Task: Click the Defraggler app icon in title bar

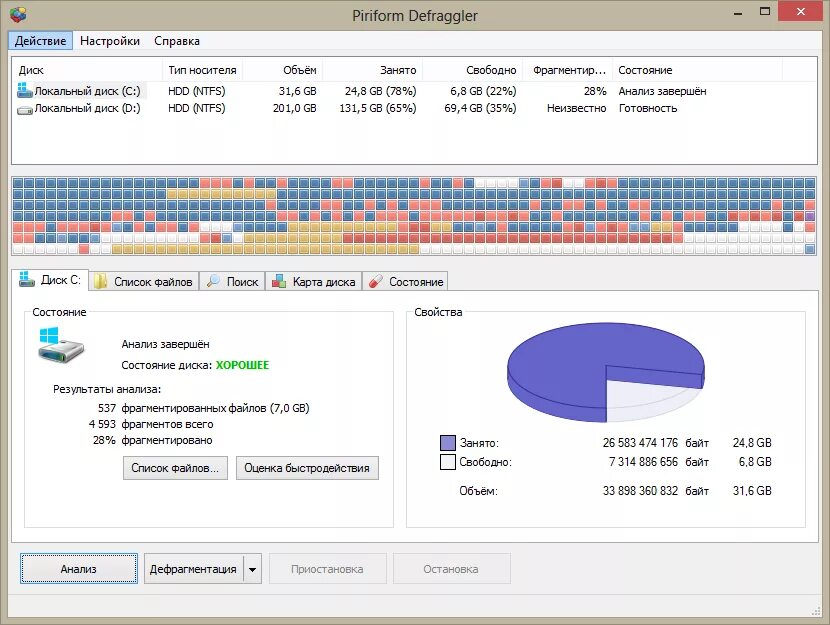Action: [x=18, y=14]
